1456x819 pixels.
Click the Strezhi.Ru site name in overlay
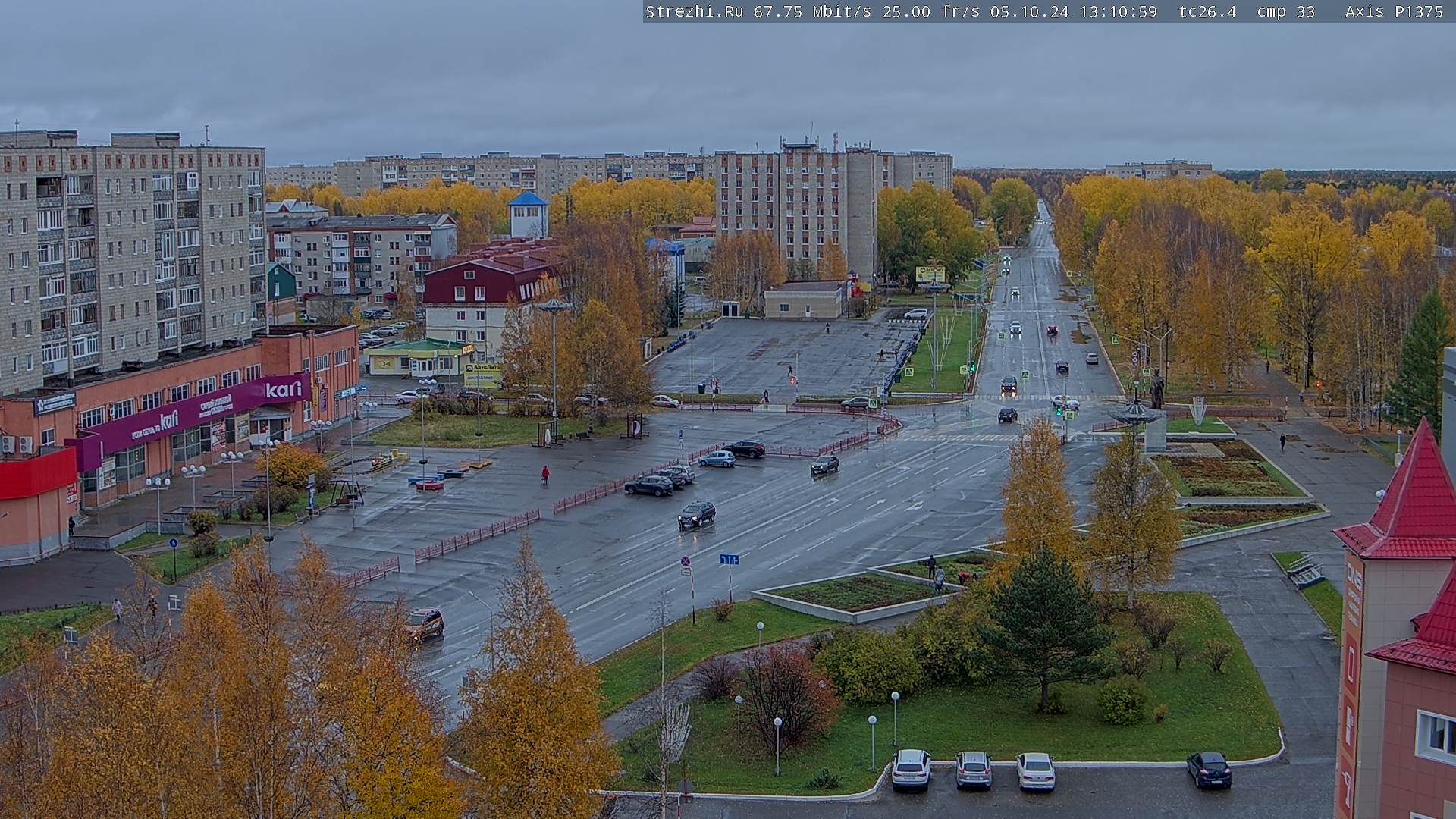tap(694, 11)
